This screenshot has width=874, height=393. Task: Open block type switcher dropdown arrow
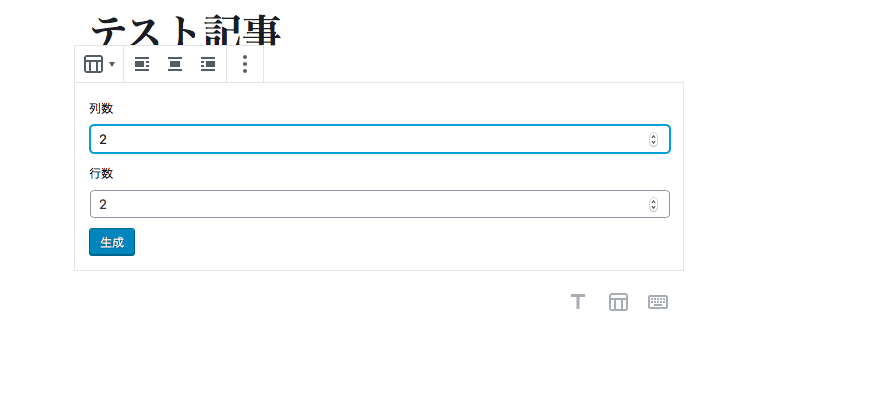[112, 64]
